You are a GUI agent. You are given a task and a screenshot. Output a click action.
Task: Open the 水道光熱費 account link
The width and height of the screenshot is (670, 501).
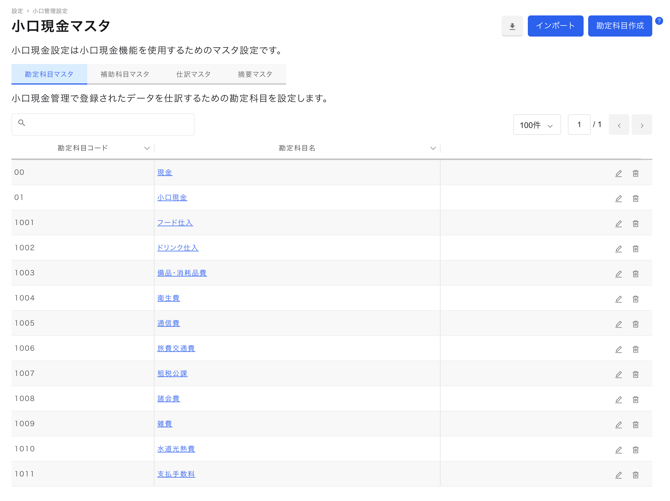pos(176,449)
